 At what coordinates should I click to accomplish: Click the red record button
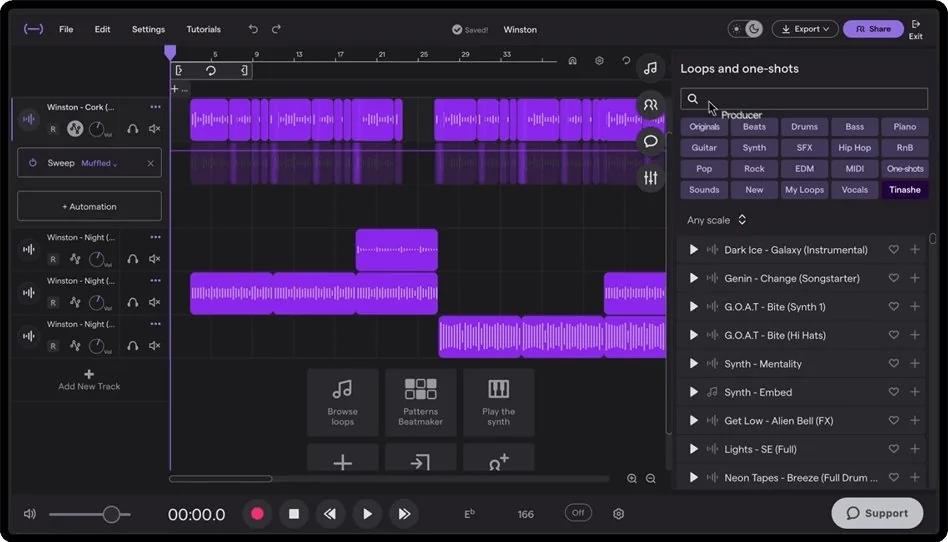pyautogui.click(x=257, y=514)
